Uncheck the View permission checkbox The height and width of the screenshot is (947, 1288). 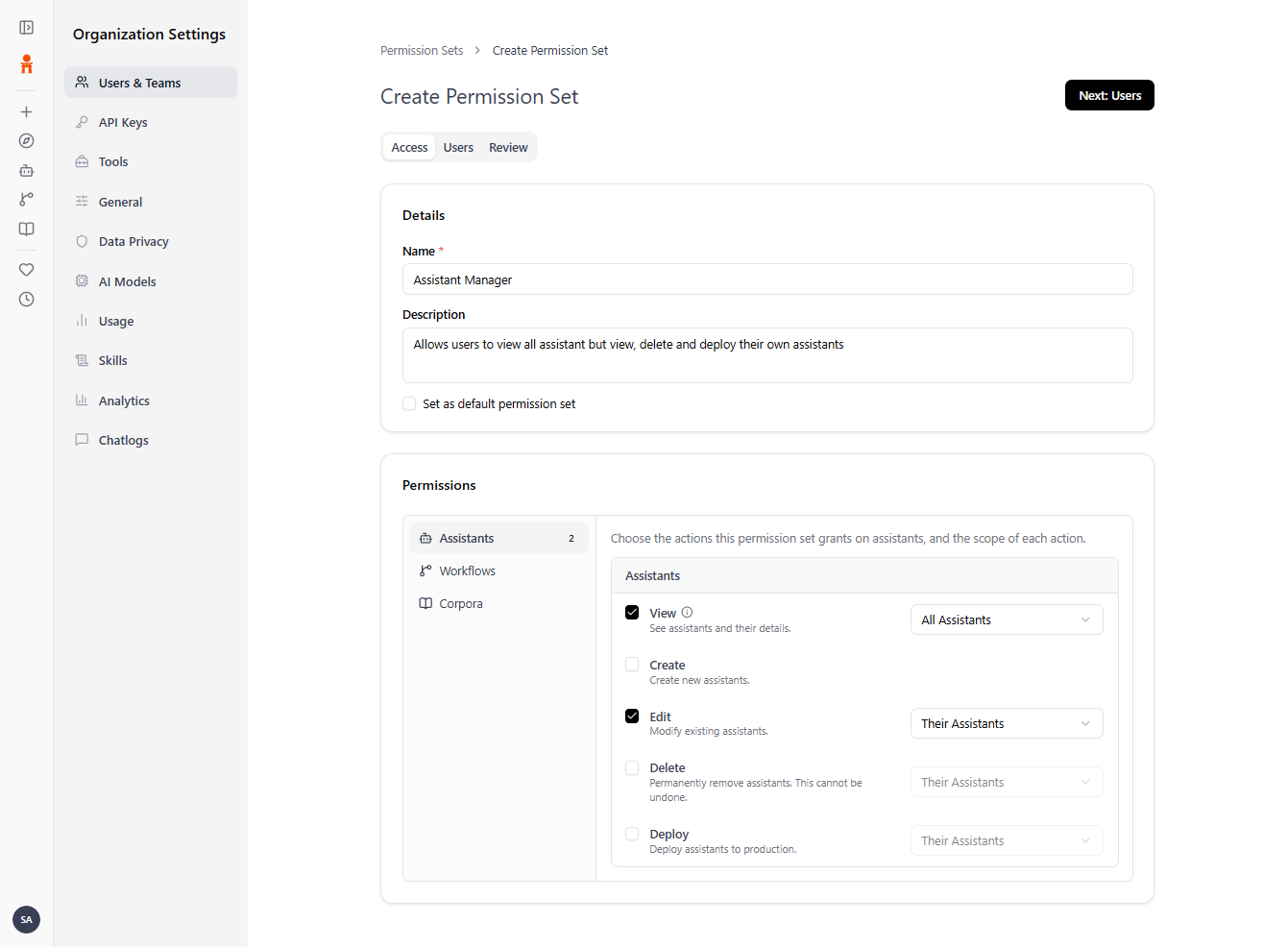tap(632, 613)
